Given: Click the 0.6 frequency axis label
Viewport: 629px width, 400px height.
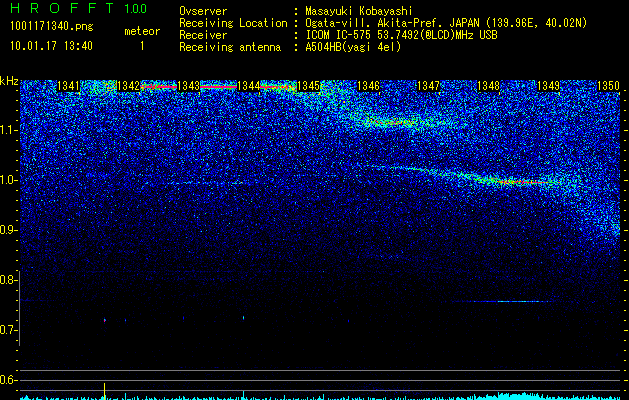Looking at the screenshot, I should tap(9, 380).
